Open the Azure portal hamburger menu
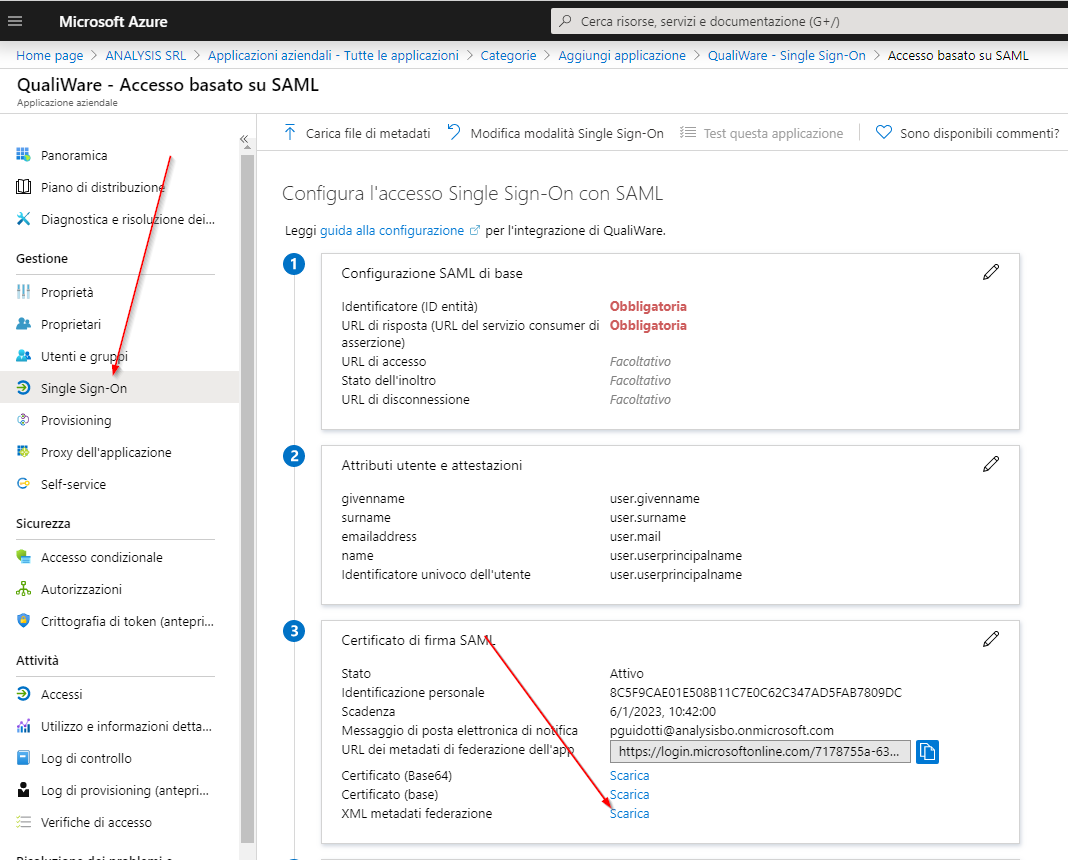The height and width of the screenshot is (860, 1068). point(15,21)
